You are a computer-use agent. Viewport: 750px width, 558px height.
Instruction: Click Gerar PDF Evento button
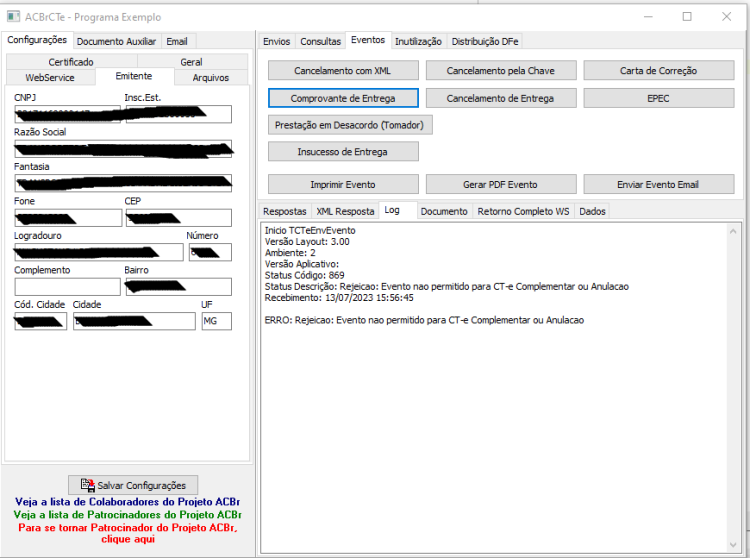[x=501, y=184]
